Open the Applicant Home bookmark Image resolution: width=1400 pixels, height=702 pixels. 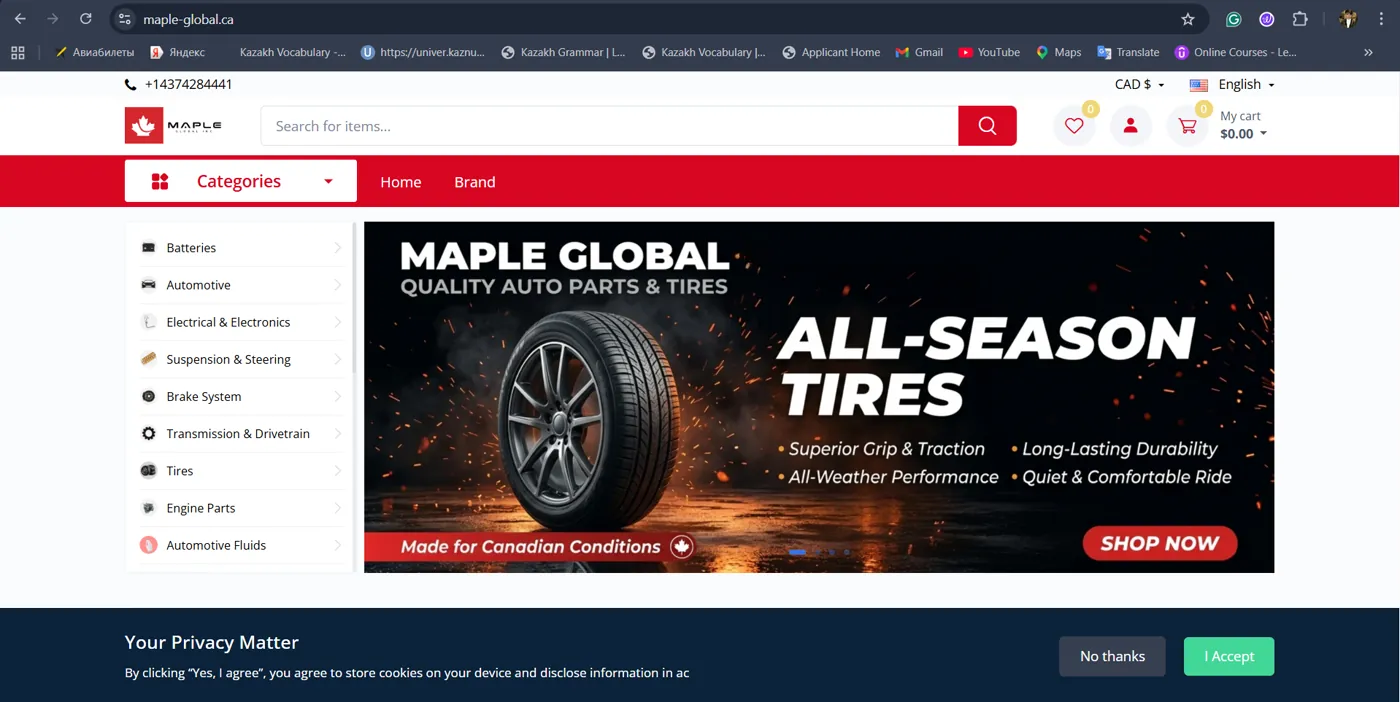click(831, 52)
